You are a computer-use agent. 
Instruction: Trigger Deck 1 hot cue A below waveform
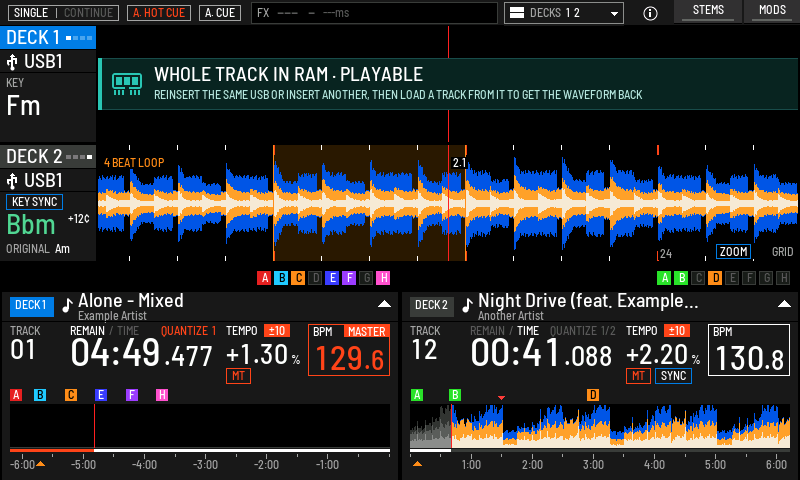[x=264, y=278]
